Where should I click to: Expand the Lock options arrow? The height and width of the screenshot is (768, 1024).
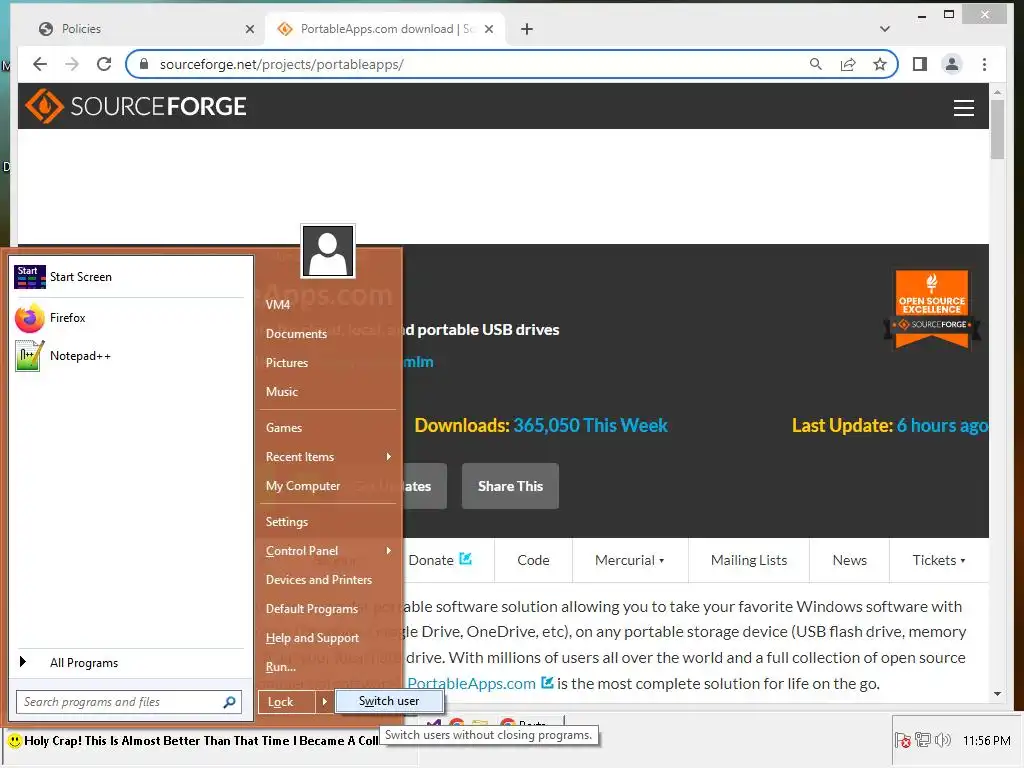324,702
